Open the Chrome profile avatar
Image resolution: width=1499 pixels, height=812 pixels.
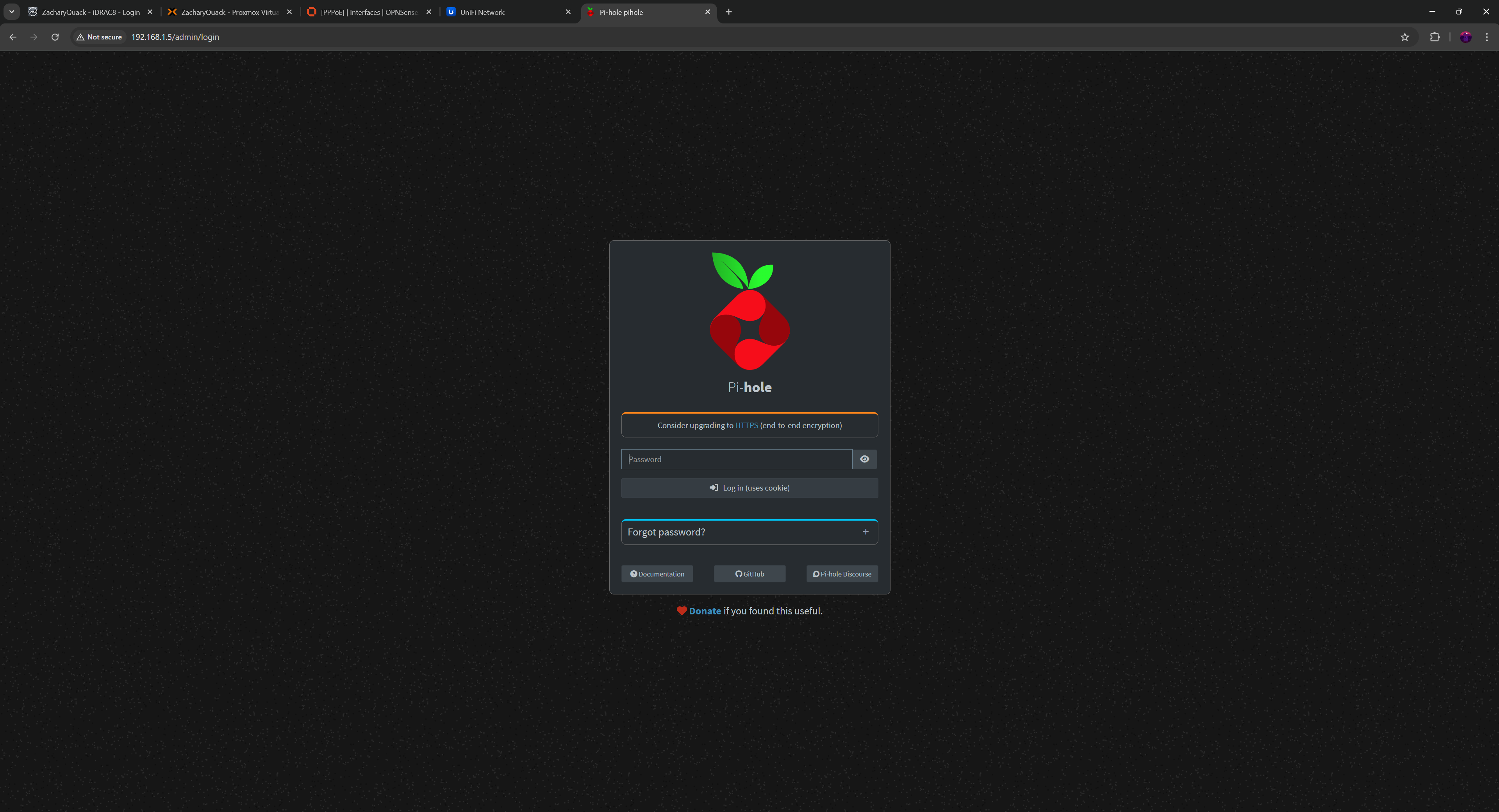click(1465, 37)
